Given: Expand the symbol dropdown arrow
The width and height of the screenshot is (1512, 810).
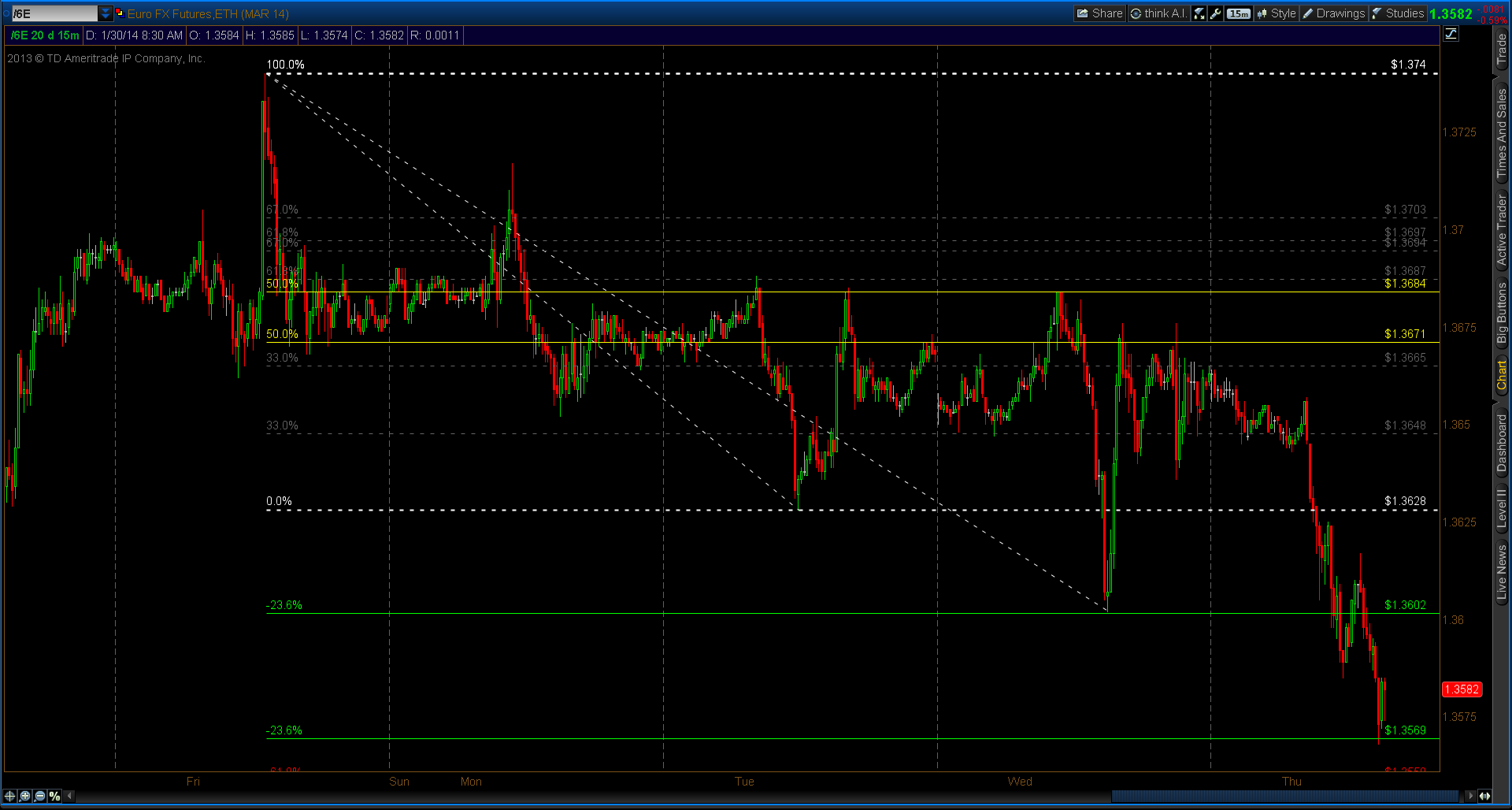Looking at the screenshot, I should pos(106,13).
